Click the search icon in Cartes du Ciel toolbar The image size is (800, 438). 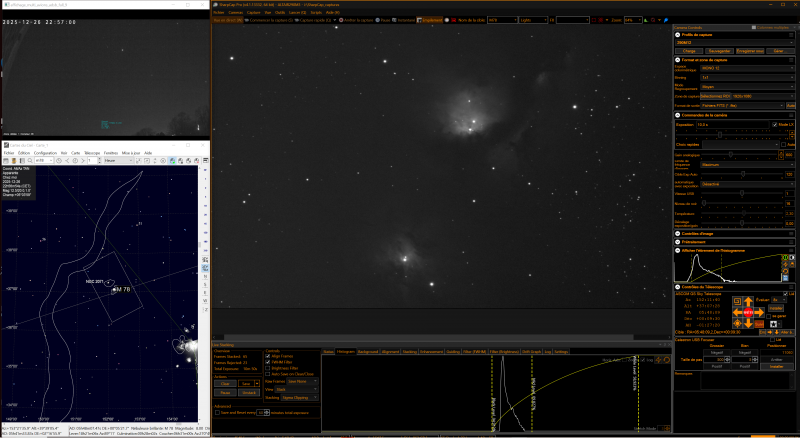click(30, 160)
